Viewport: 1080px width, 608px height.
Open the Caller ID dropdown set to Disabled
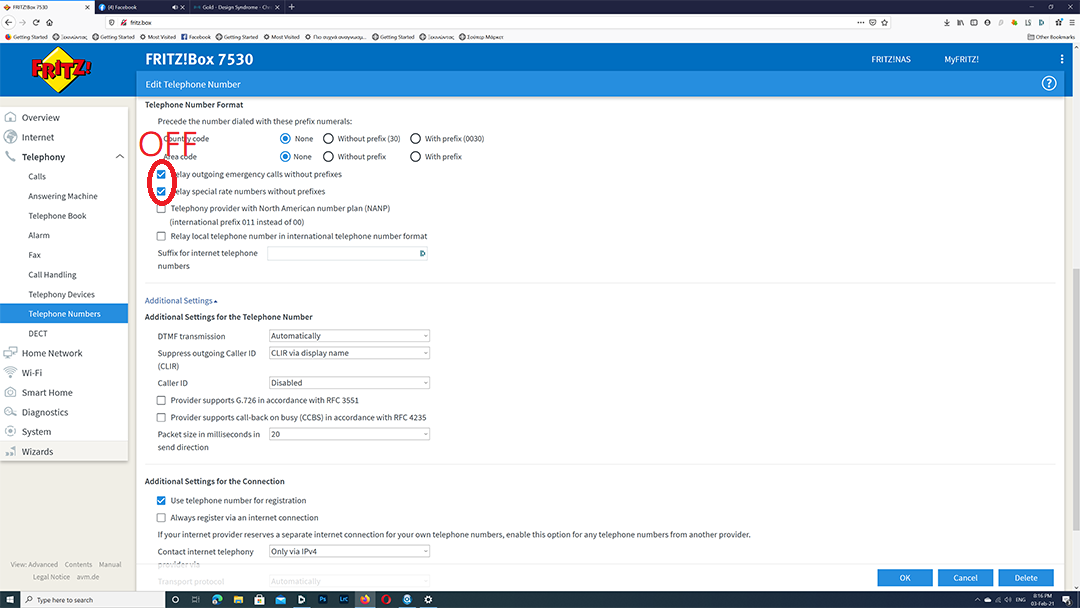(x=349, y=383)
